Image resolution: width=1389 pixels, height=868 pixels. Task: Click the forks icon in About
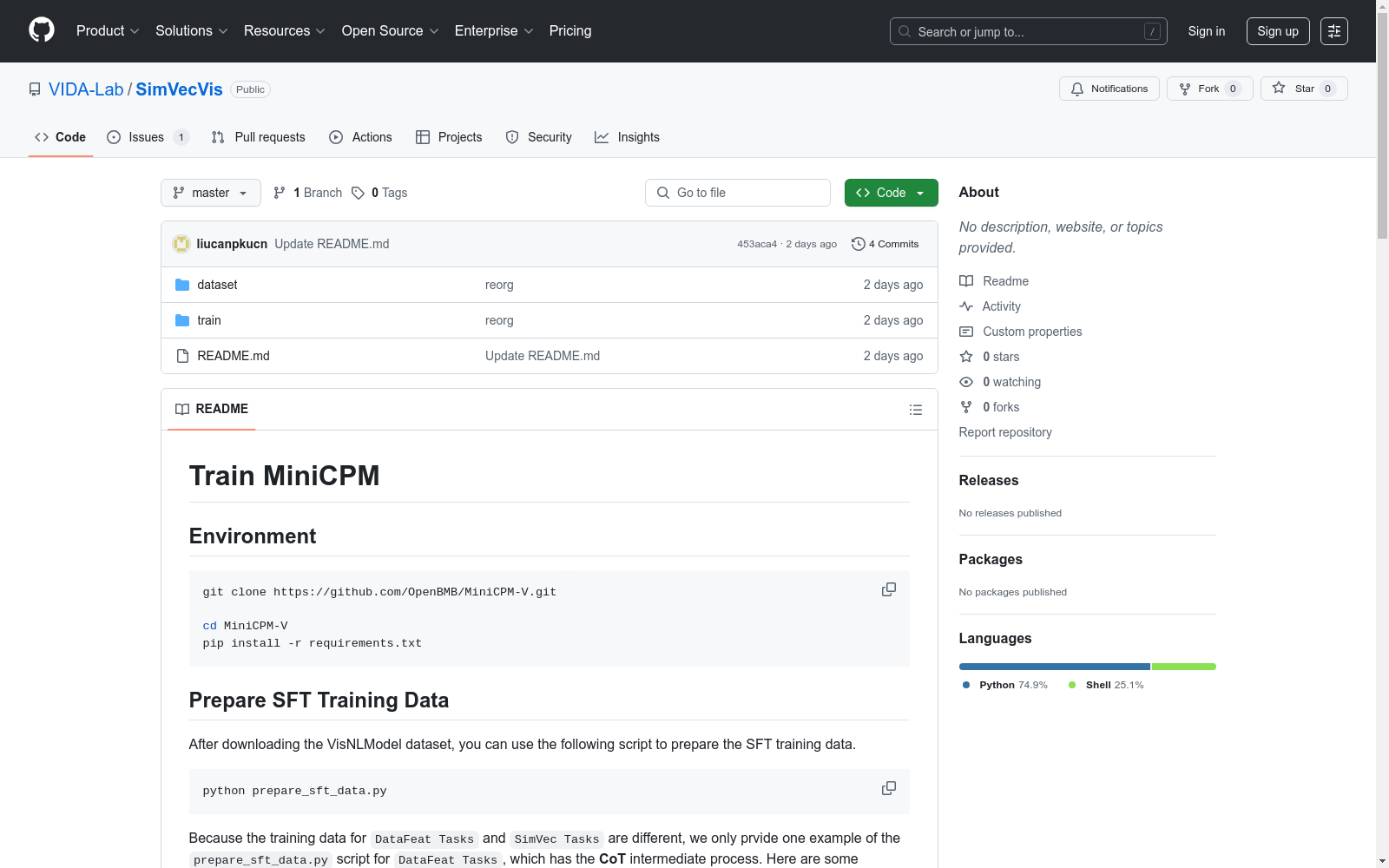(966, 407)
